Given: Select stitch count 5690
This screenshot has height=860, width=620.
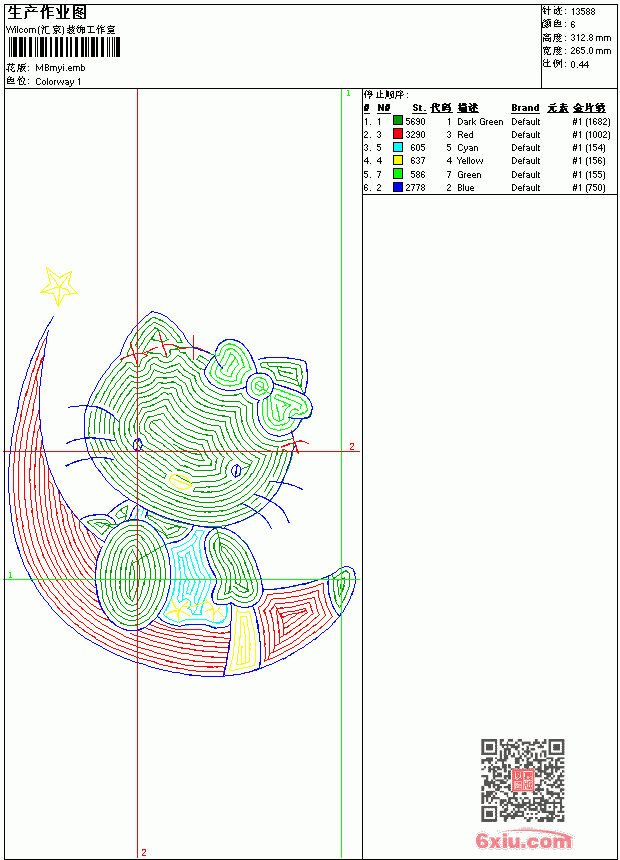Looking at the screenshot, I should tap(415, 121).
